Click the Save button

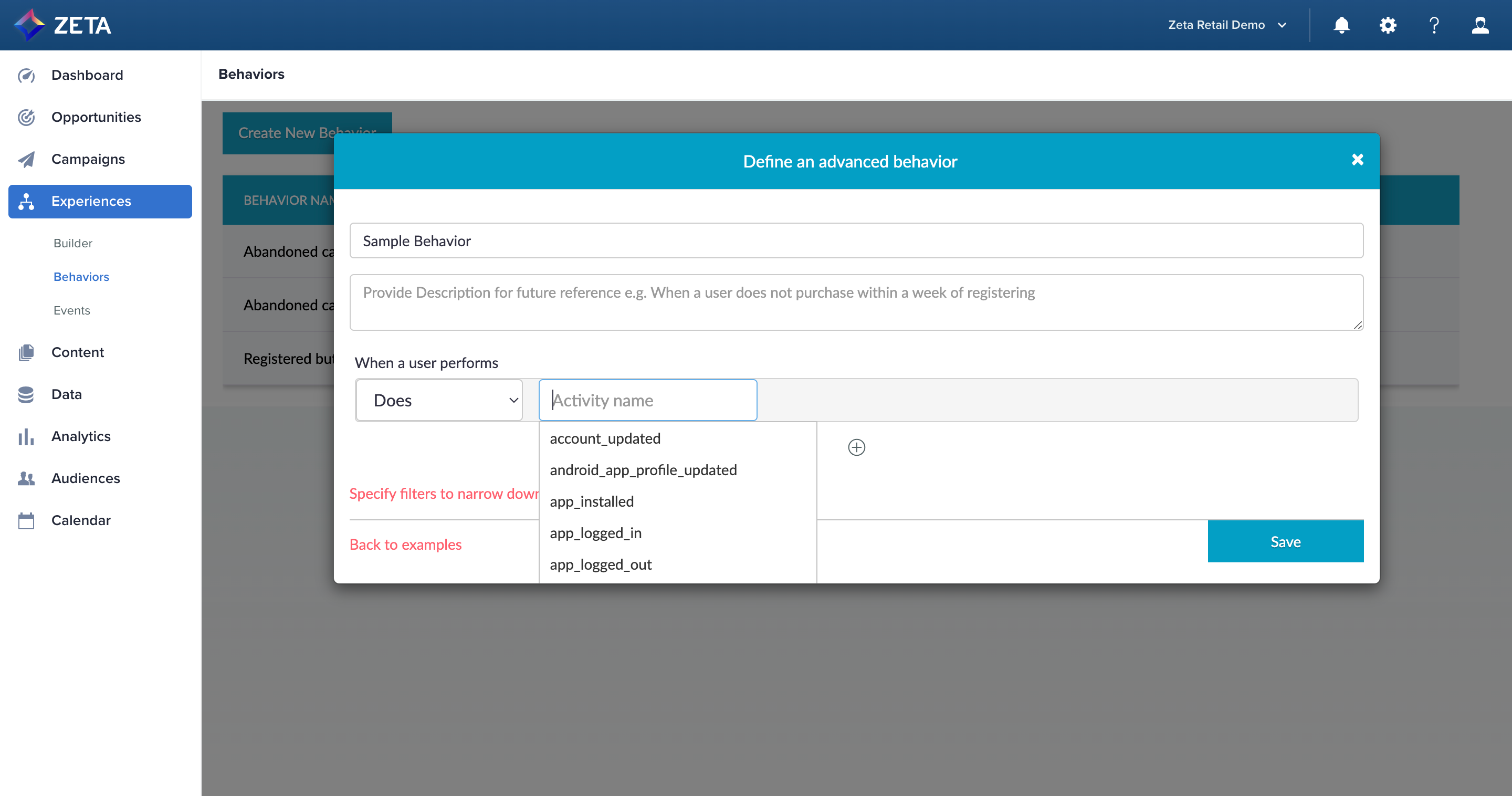(x=1285, y=542)
